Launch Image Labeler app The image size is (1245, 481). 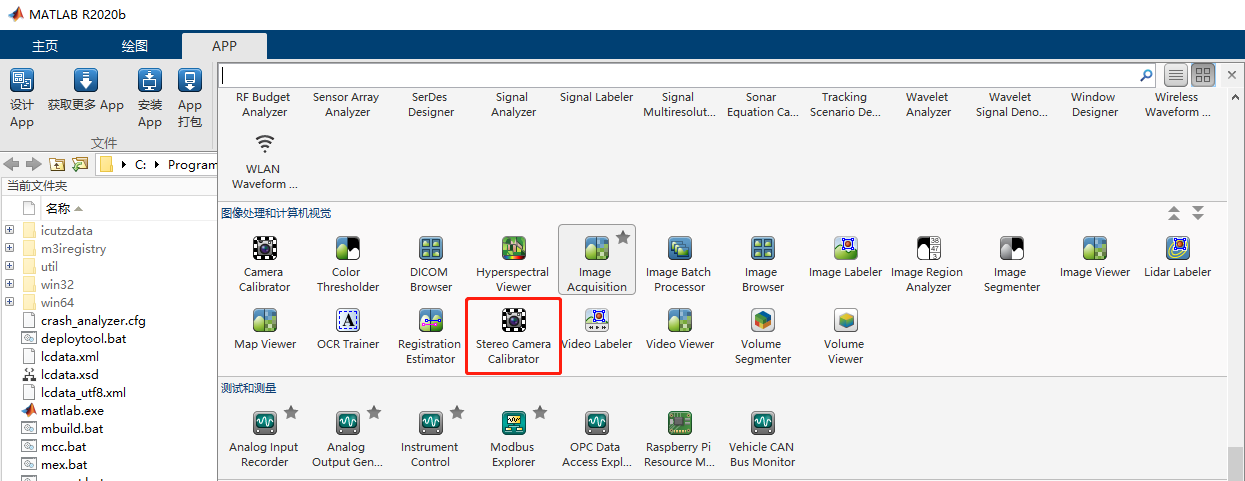[x=846, y=256]
